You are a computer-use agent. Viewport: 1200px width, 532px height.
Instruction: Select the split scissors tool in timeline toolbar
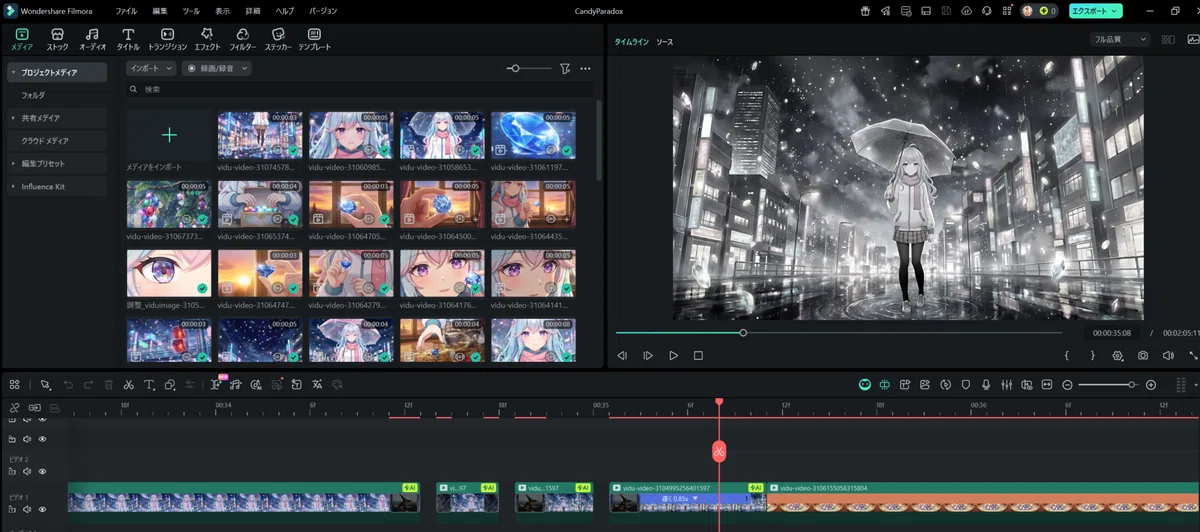[x=129, y=384]
